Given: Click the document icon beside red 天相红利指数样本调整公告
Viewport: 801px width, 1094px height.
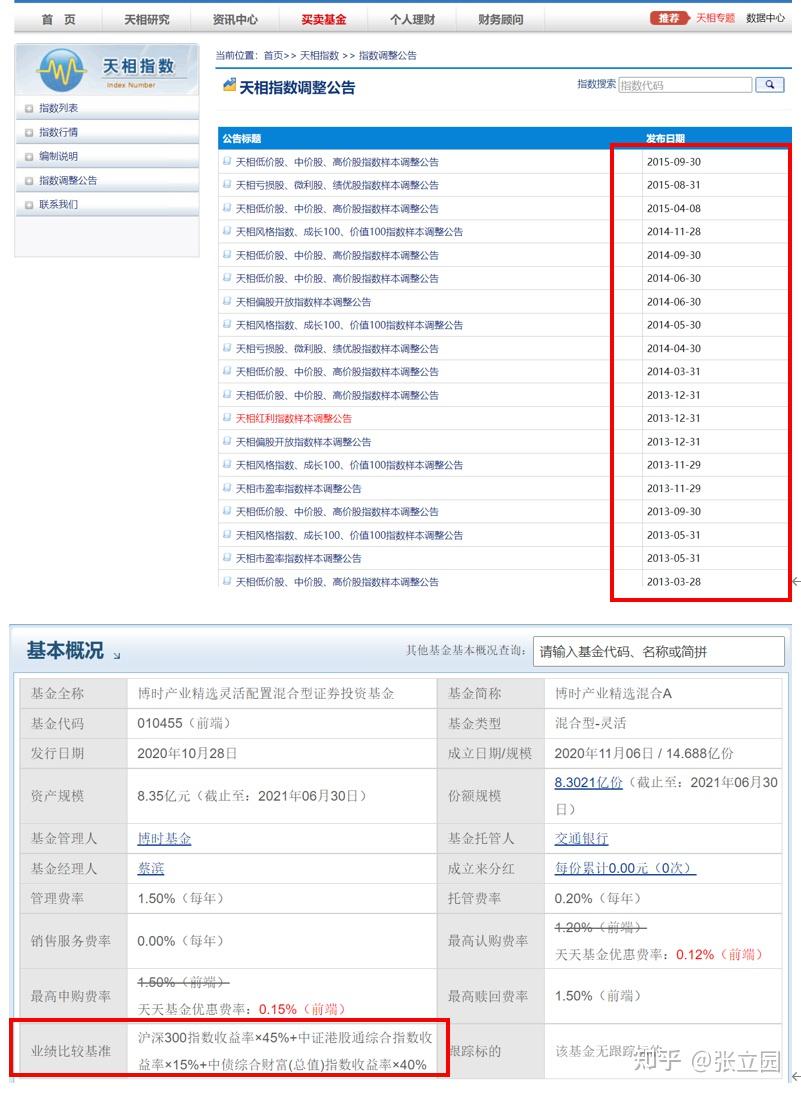Looking at the screenshot, I should pyautogui.click(x=227, y=418).
